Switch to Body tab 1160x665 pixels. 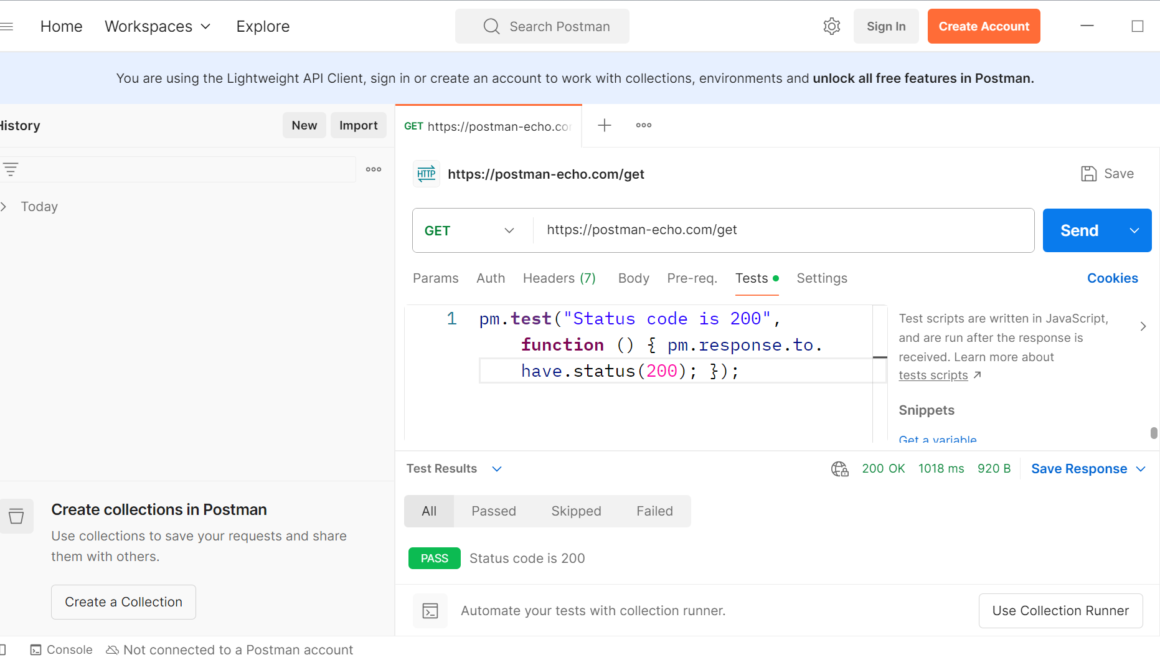(633, 278)
